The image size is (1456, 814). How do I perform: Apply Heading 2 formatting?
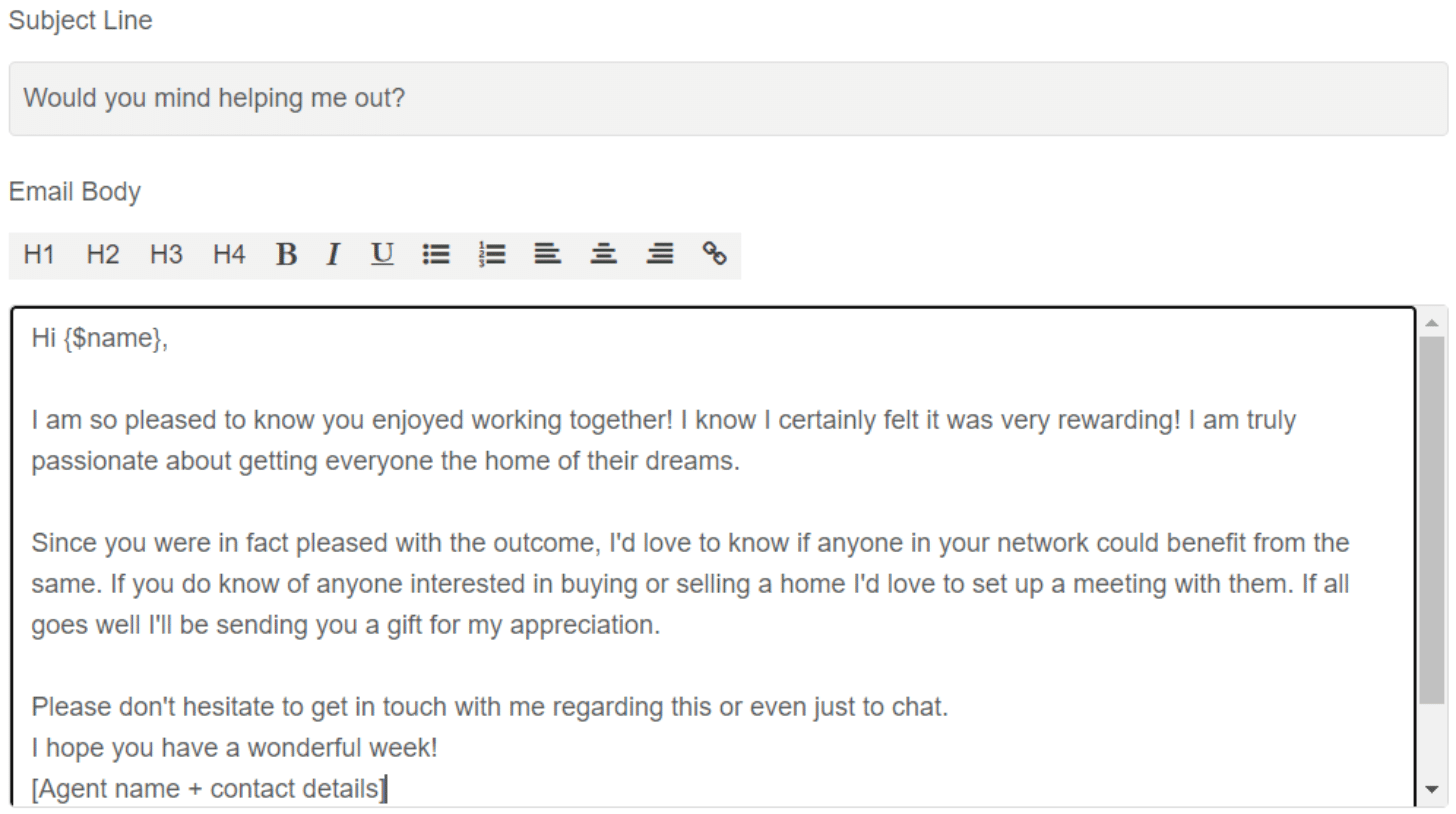[x=102, y=255]
